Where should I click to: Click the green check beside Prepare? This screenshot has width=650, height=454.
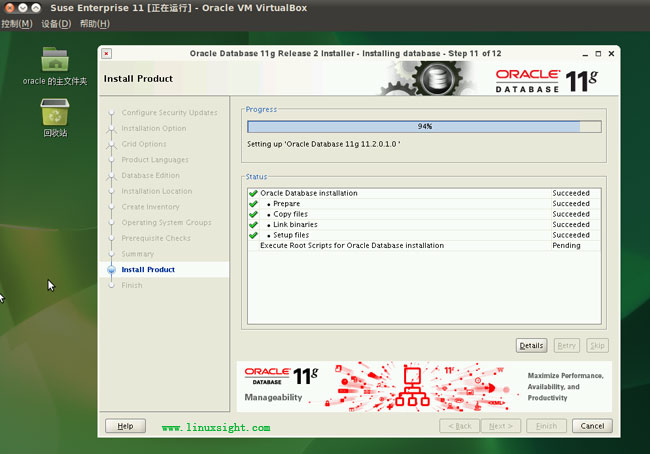pyautogui.click(x=253, y=204)
